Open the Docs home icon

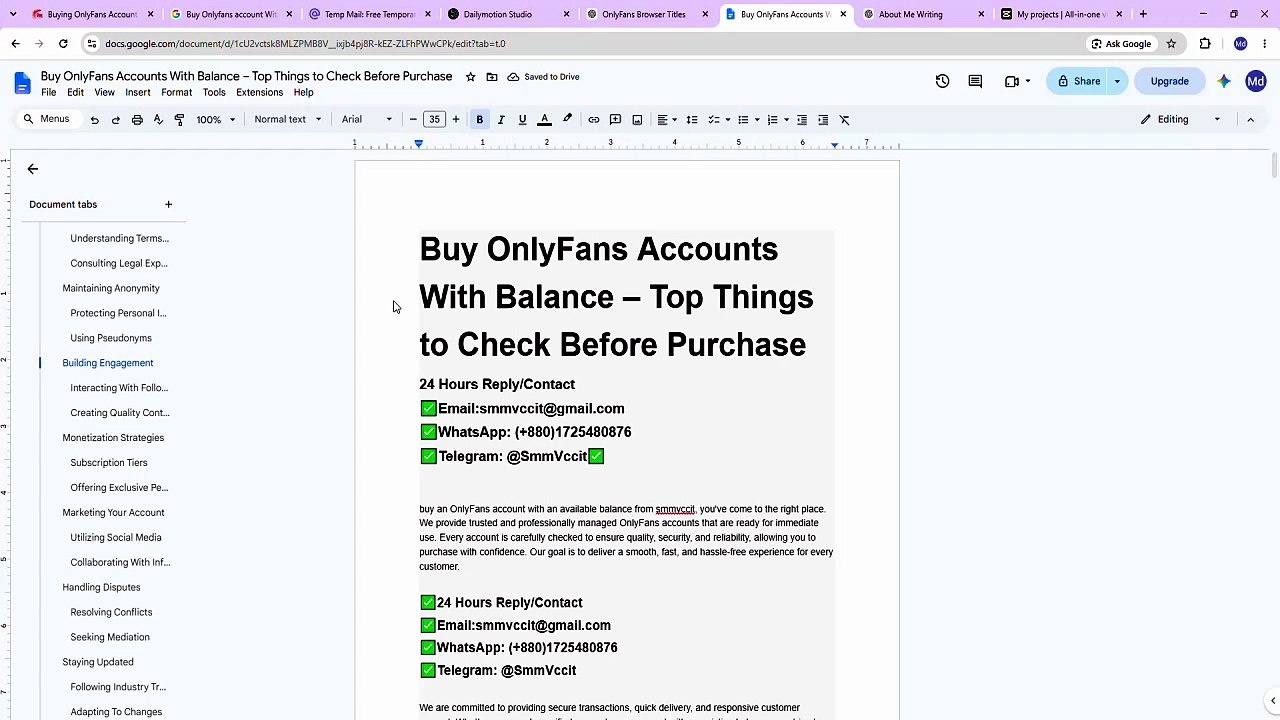[22, 83]
